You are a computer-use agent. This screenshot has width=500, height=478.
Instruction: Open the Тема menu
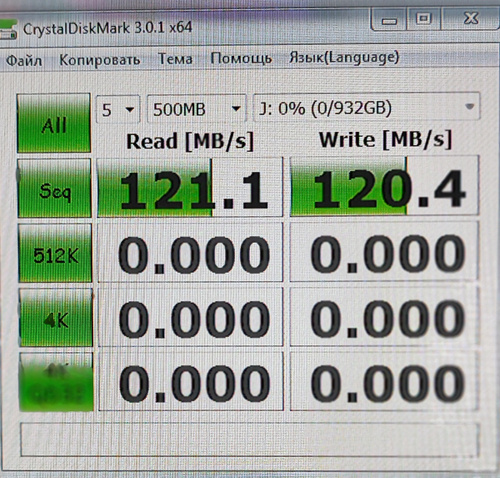click(x=175, y=59)
